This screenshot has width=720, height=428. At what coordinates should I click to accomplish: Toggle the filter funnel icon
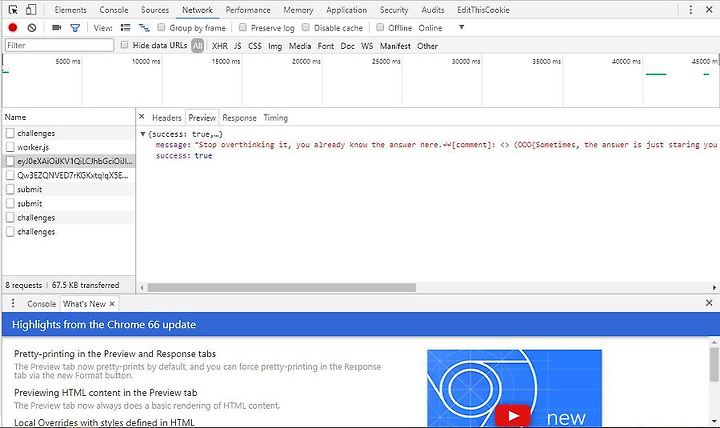coord(75,28)
